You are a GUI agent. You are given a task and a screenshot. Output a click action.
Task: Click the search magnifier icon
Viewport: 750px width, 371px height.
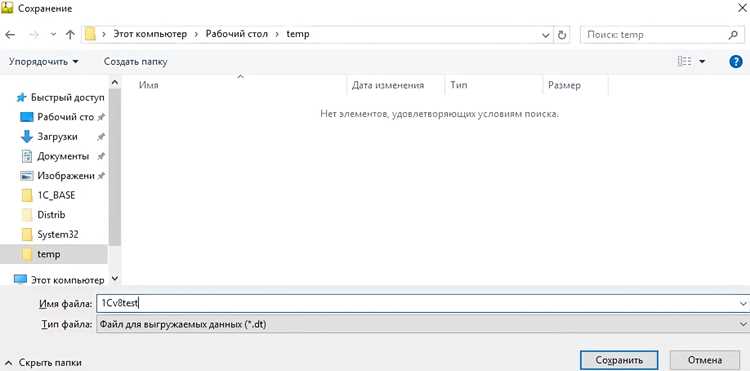733,34
